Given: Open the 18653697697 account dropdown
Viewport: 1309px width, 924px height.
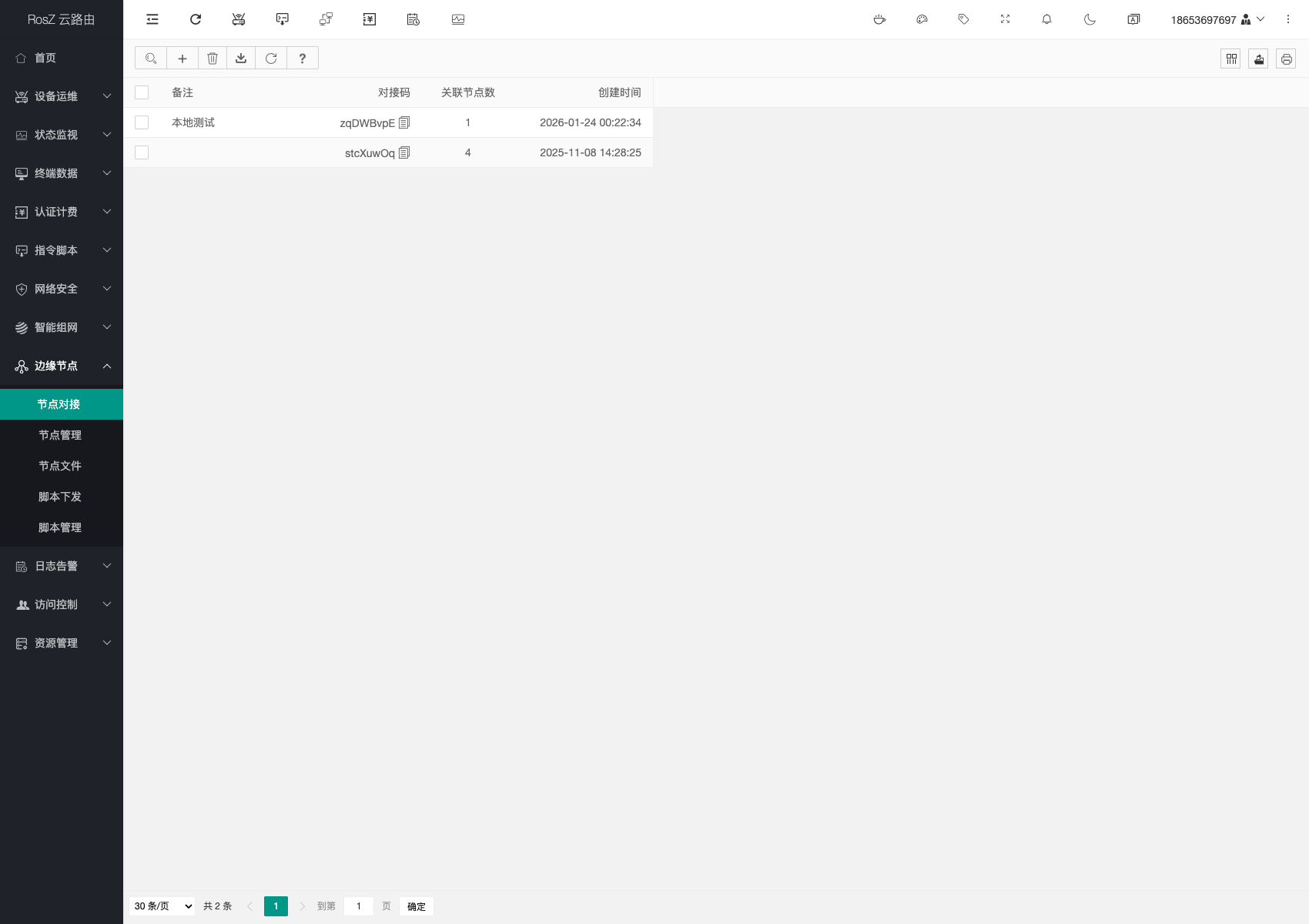Looking at the screenshot, I should [1217, 19].
